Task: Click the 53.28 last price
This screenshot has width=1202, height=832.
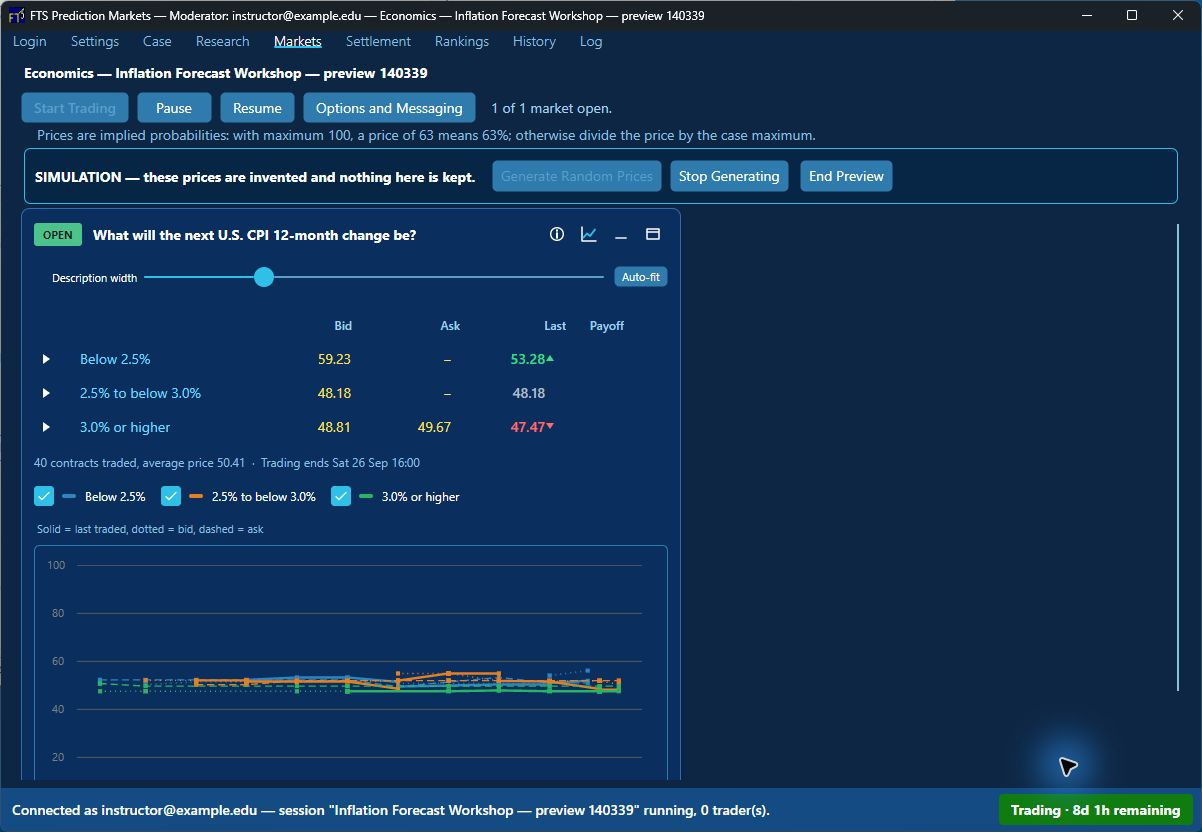Action: pos(528,359)
